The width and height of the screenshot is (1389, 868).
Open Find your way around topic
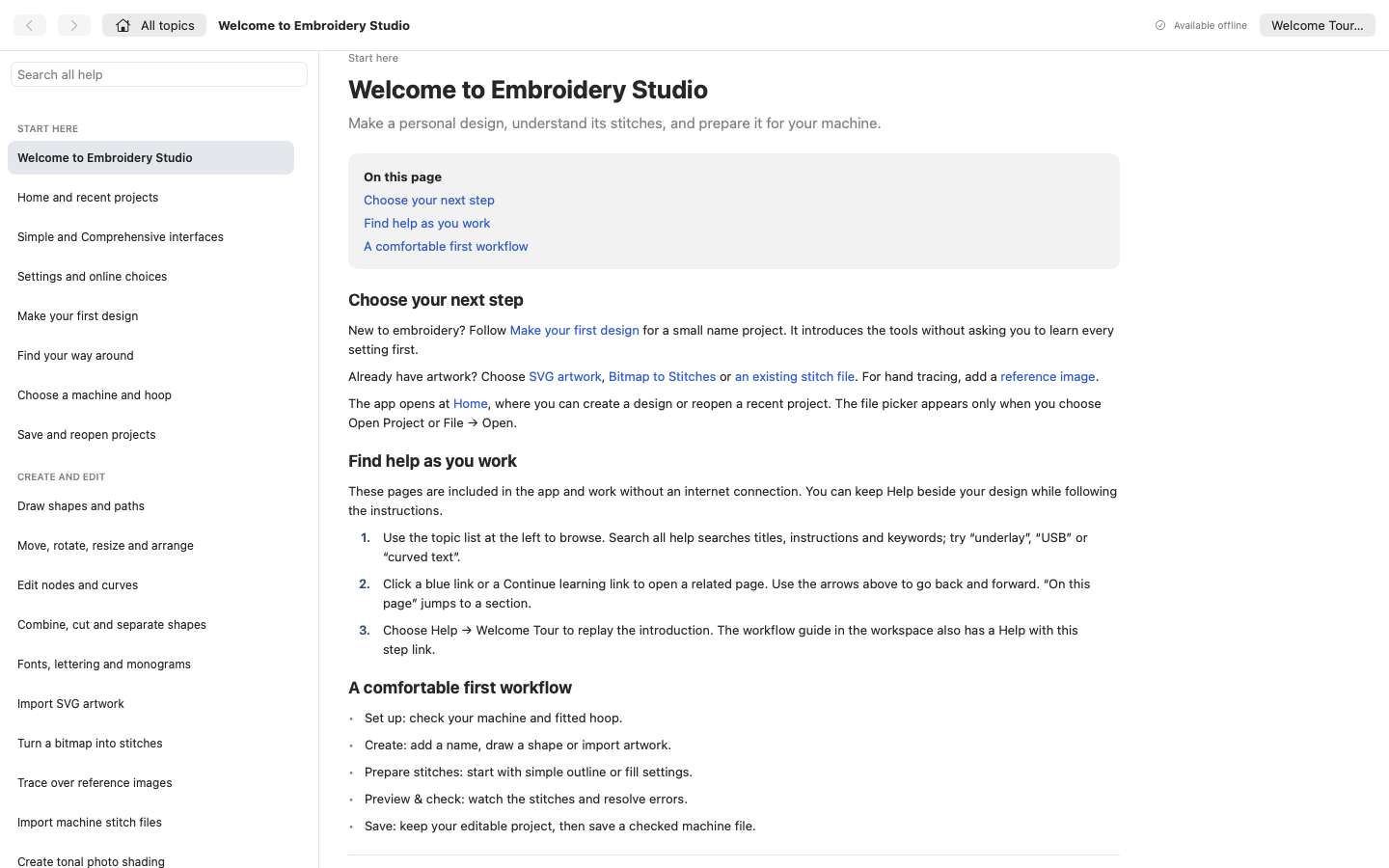pos(150,356)
